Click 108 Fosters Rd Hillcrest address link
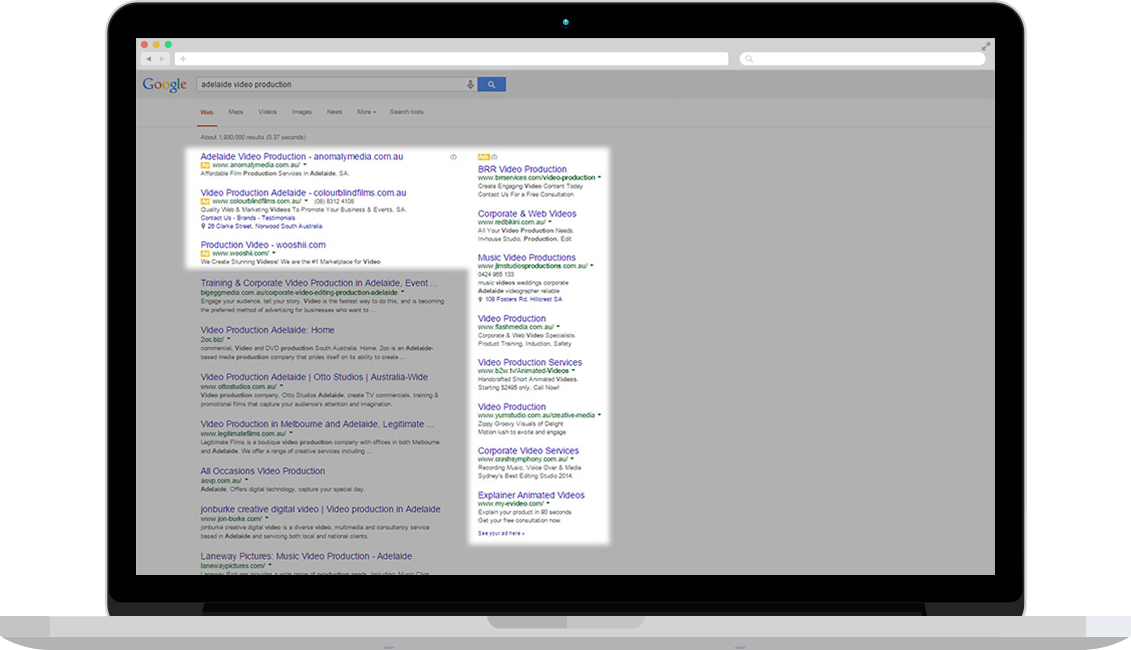The width and height of the screenshot is (1131, 650). pyautogui.click(x=524, y=299)
